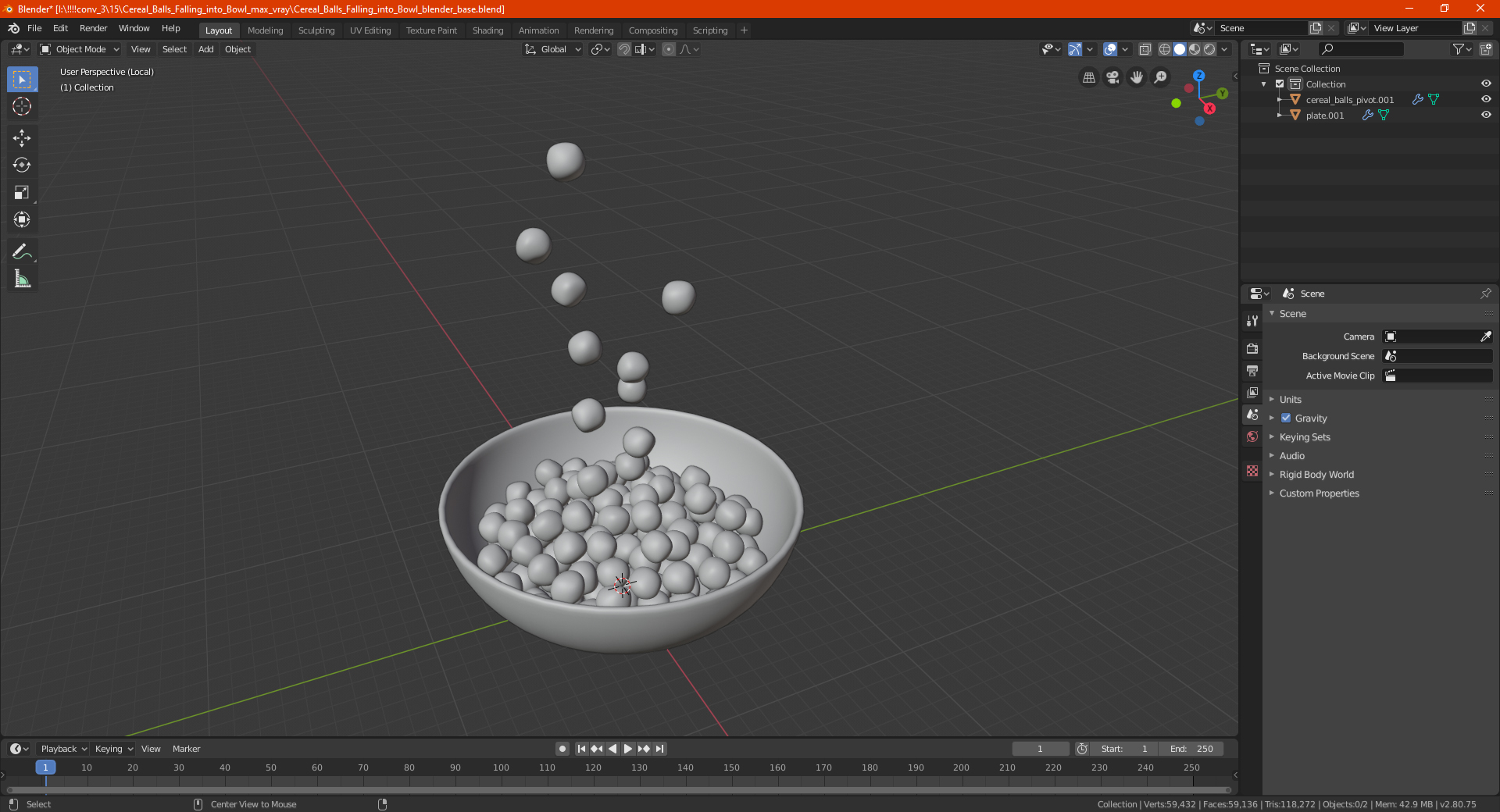Click modifier wrench icon on cereal_balls_pivot.001
This screenshot has height=812, width=1500.
(1417, 99)
